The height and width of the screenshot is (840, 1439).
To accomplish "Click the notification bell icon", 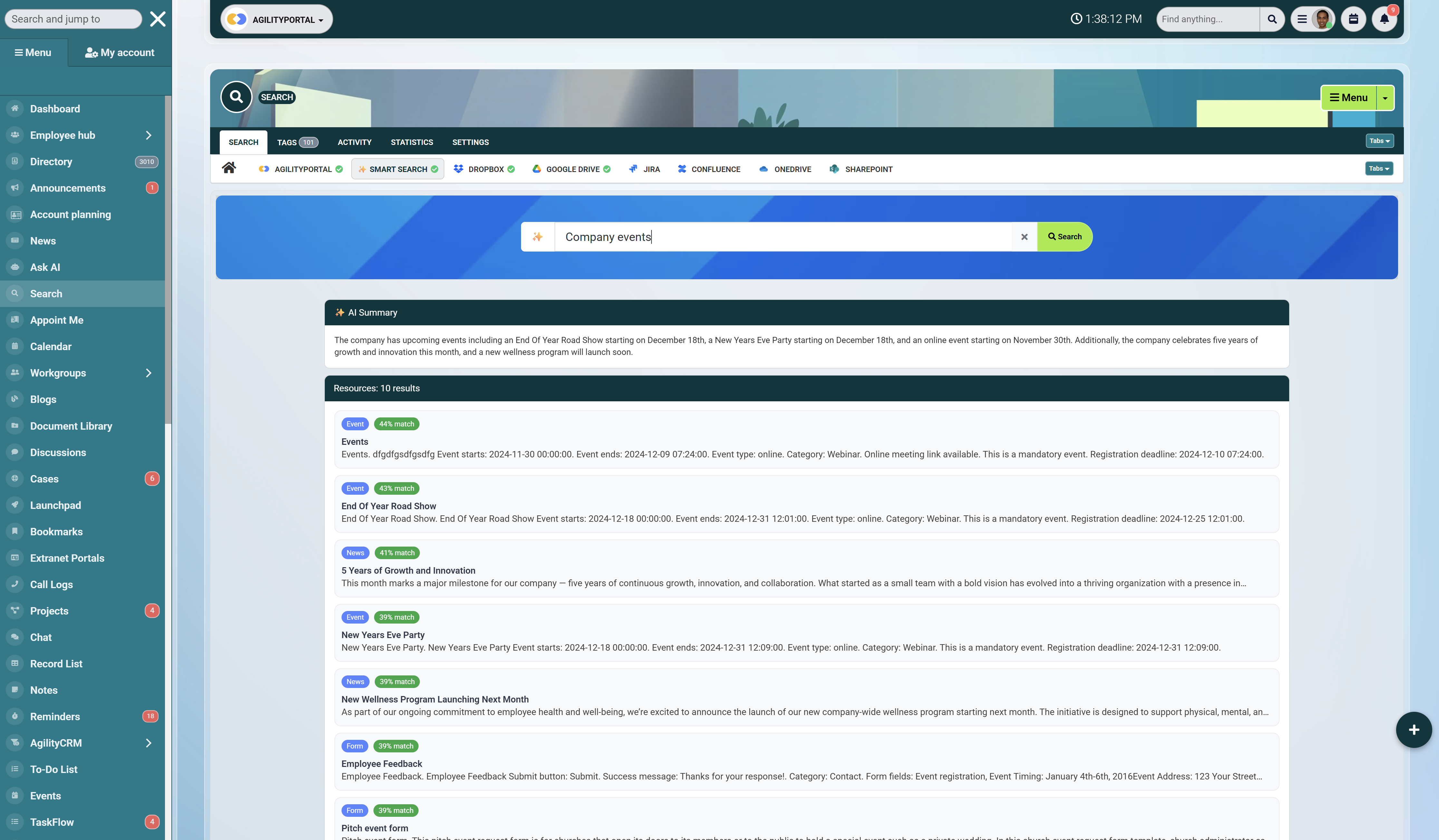I will (1384, 19).
